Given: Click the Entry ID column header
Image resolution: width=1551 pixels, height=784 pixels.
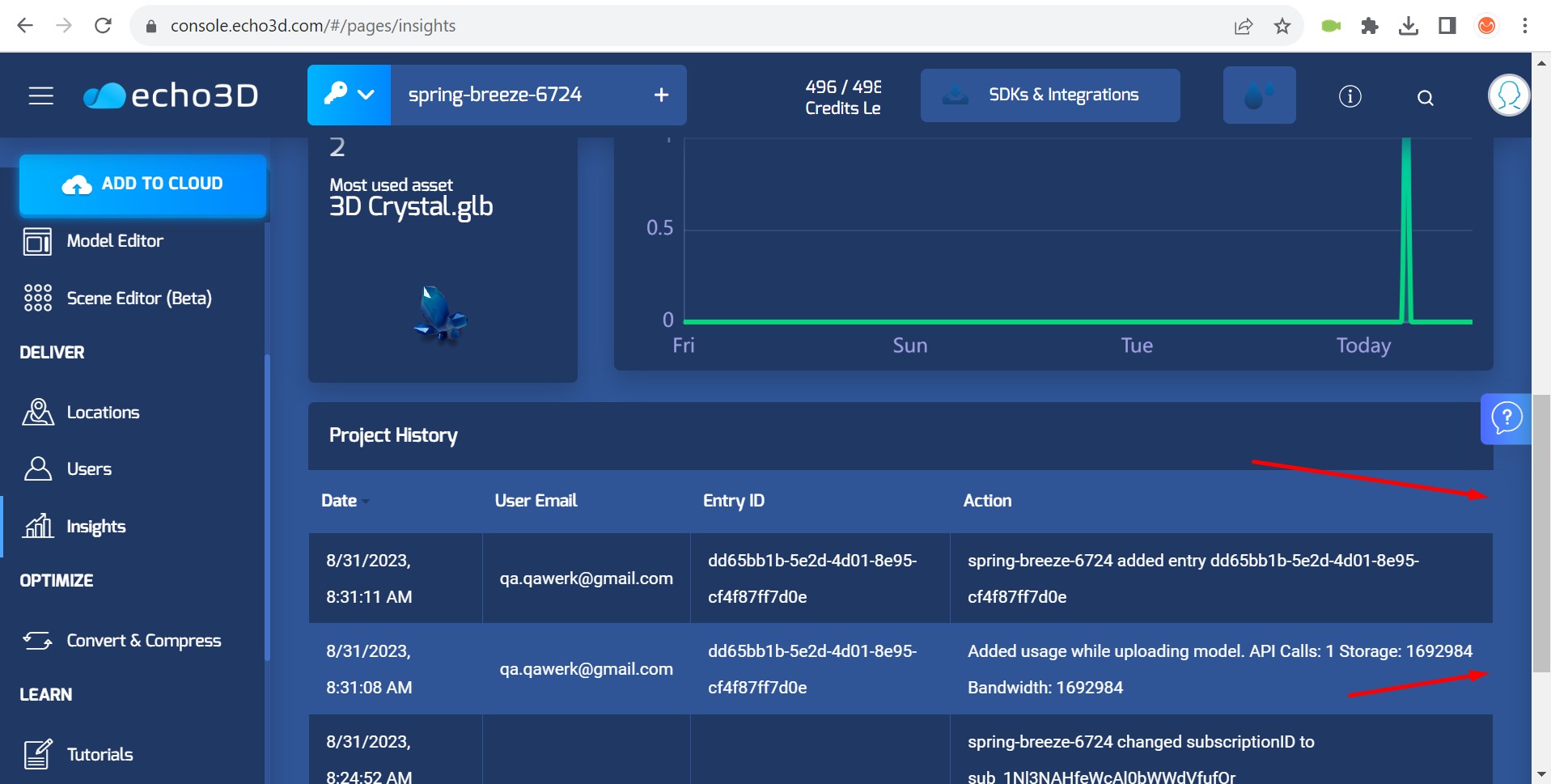Looking at the screenshot, I should tap(734, 501).
